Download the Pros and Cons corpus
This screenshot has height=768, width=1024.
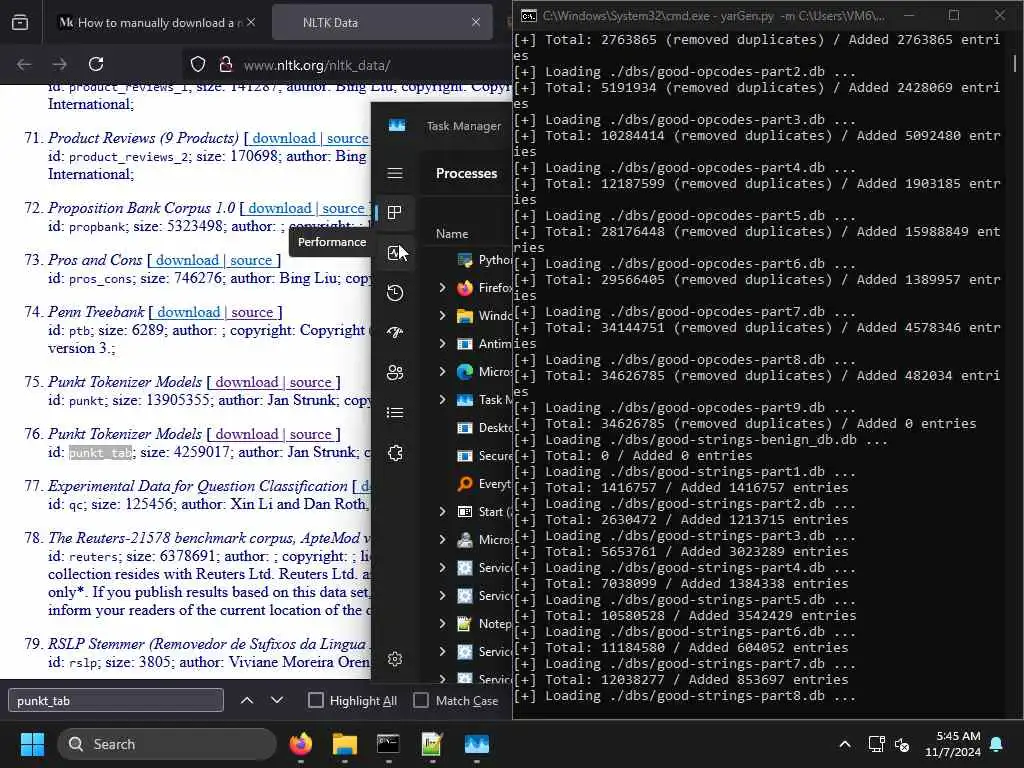(x=187, y=260)
